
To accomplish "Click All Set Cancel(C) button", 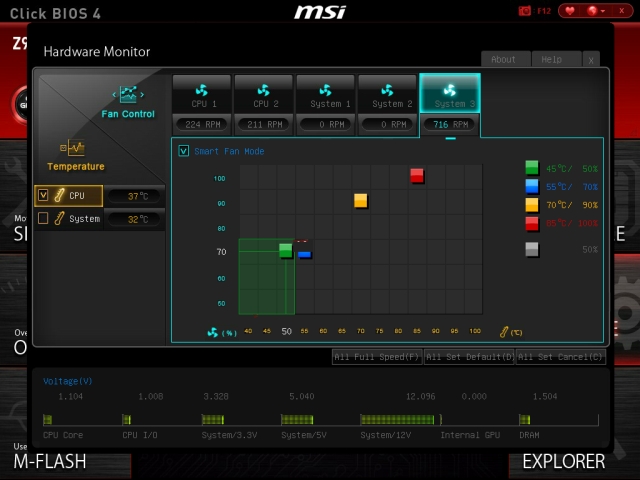I will pos(561,357).
